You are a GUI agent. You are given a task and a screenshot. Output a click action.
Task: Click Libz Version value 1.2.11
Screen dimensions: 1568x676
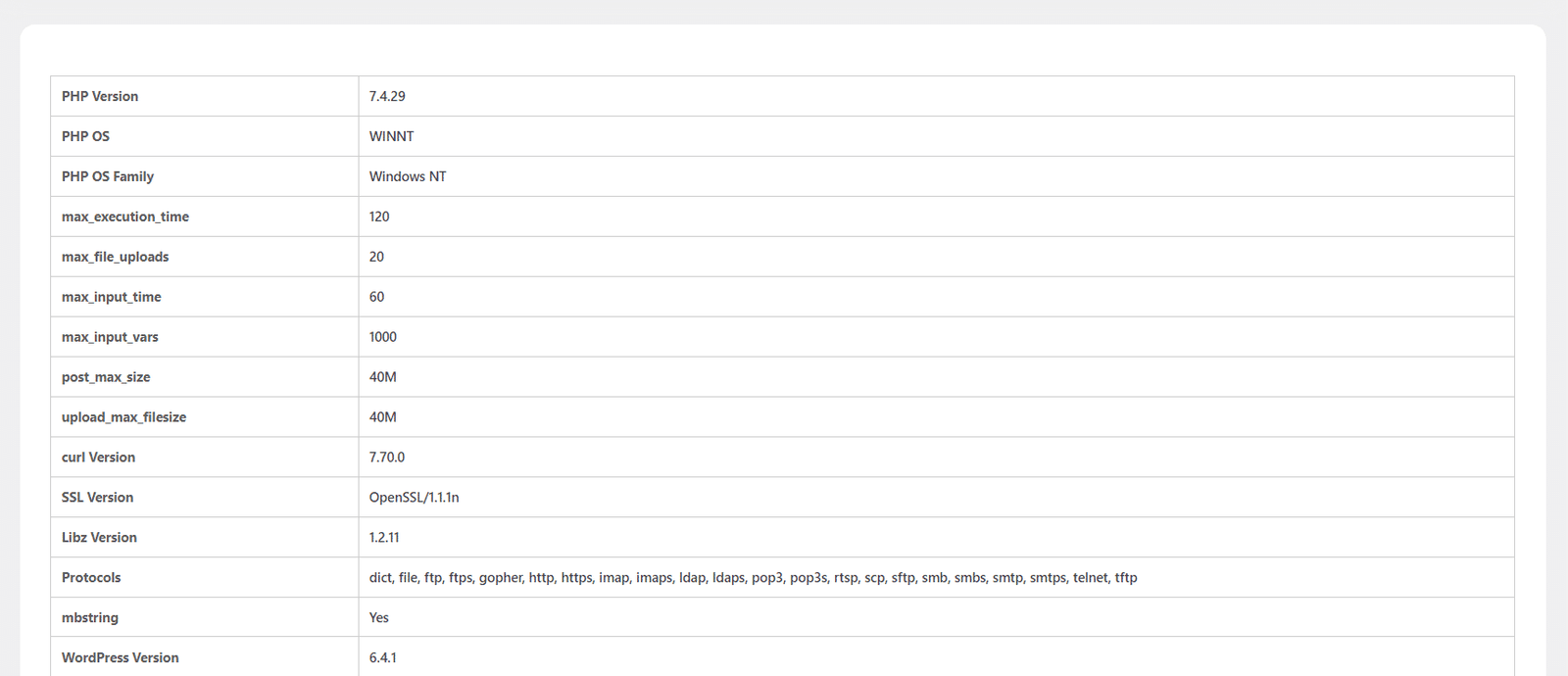click(x=384, y=538)
